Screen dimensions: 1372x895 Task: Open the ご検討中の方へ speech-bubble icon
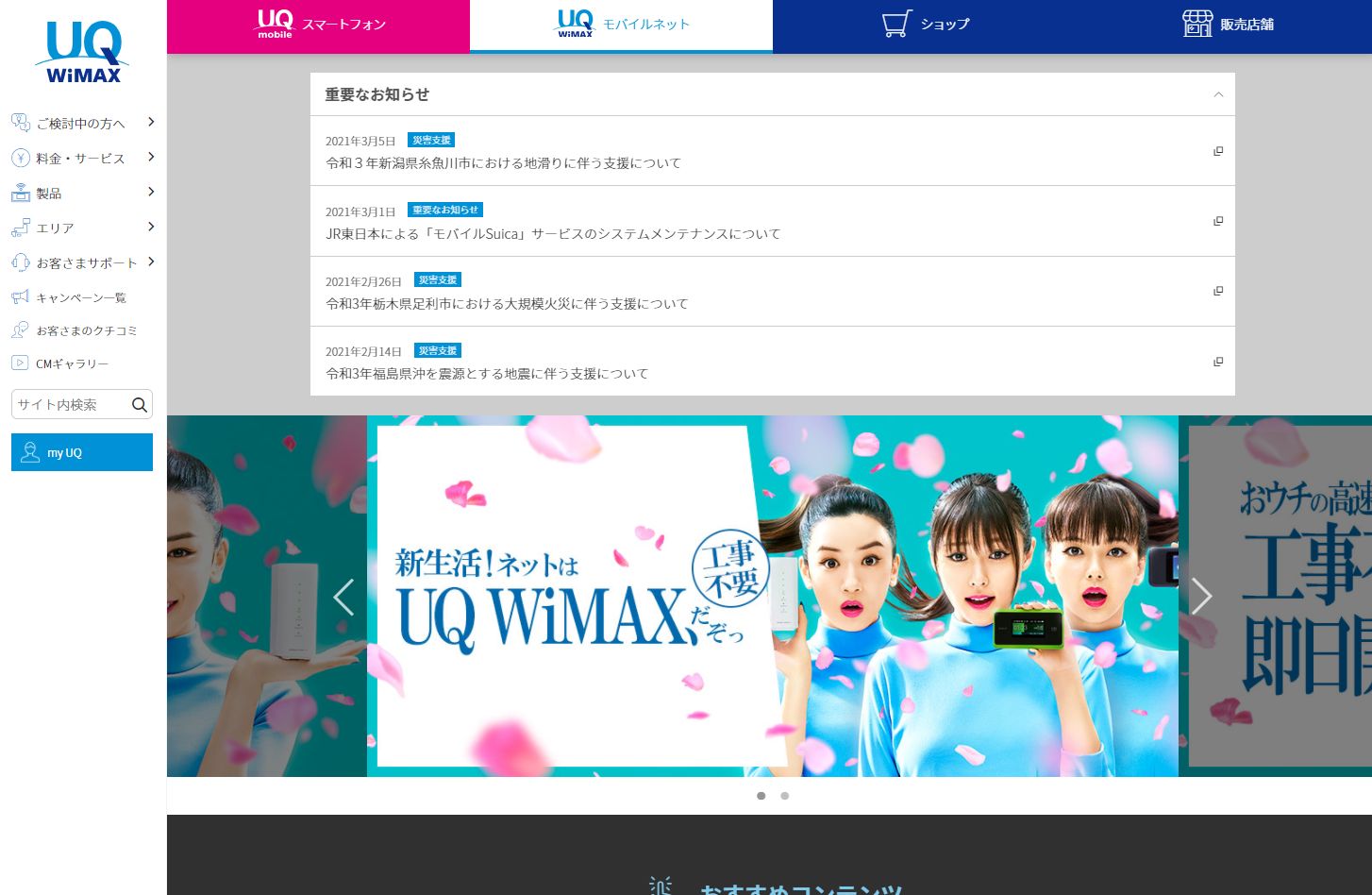coord(21,123)
